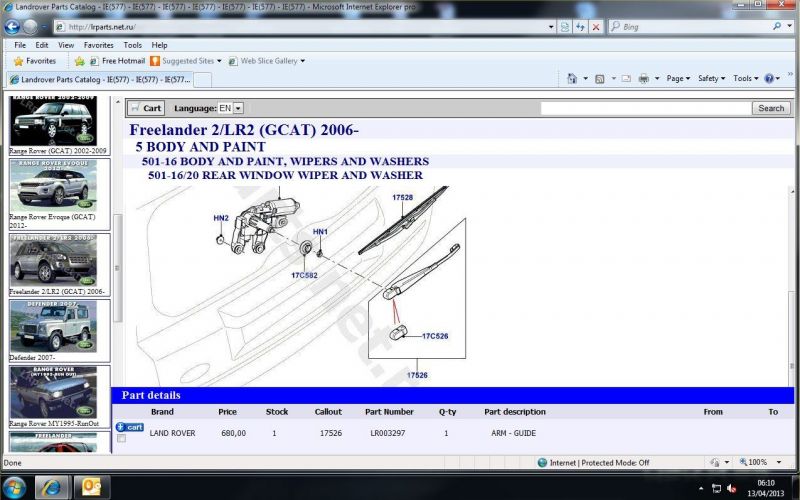Click the 5 BODY AND PAINT heading
Image resolution: width=800 pixels, height=500 pixels.
pos(201,147)
